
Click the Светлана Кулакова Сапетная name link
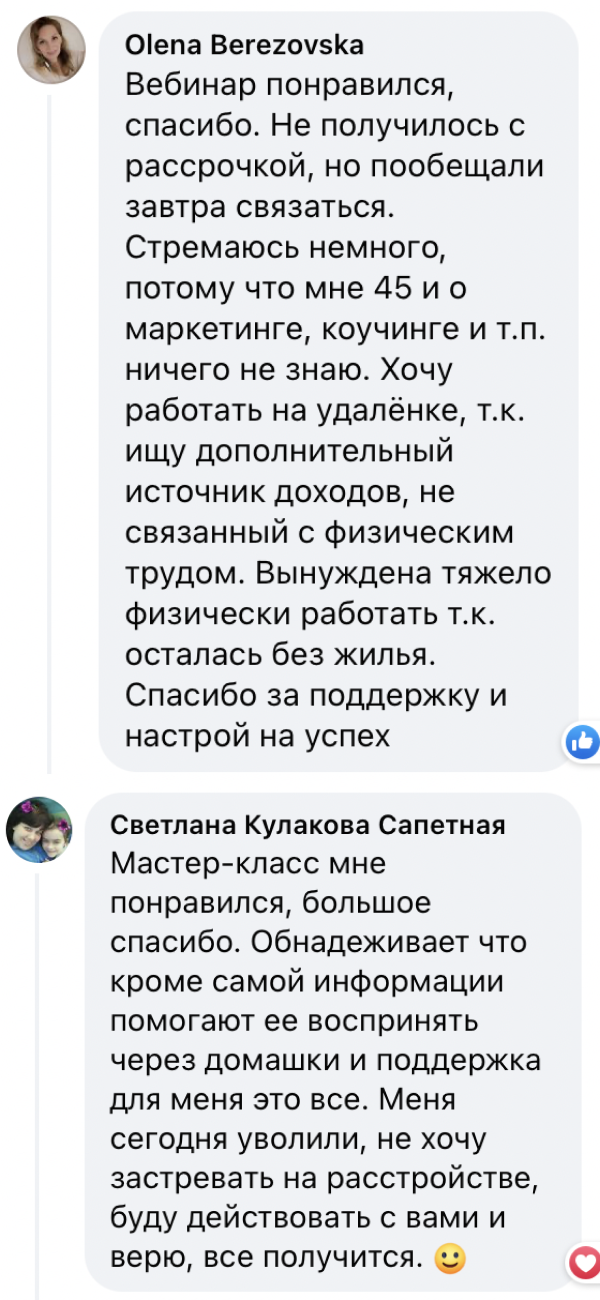(307, 825)
